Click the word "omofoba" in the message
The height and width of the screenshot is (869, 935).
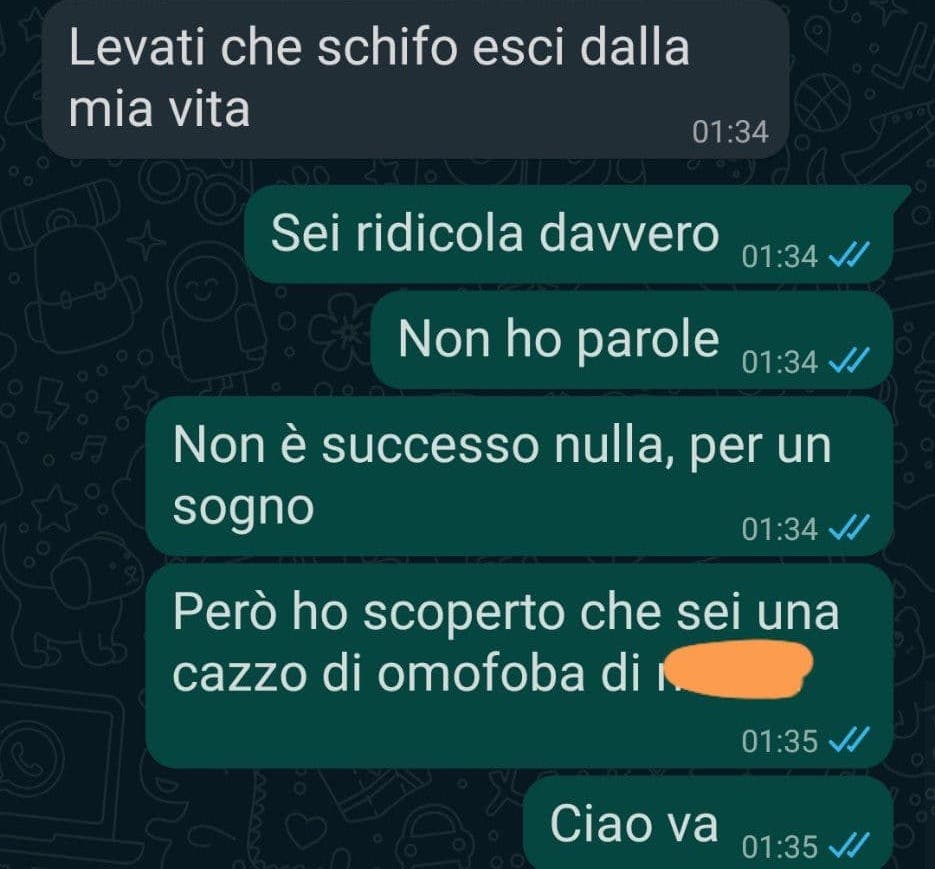click(x=481, y=674)
